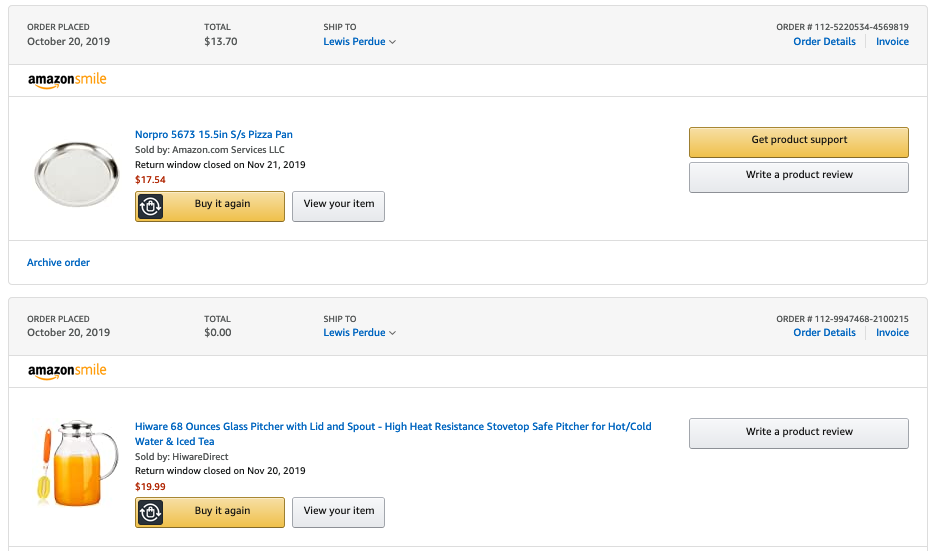
Task: Write a product review for the pizza pan
Action: (x=799, y=177)
